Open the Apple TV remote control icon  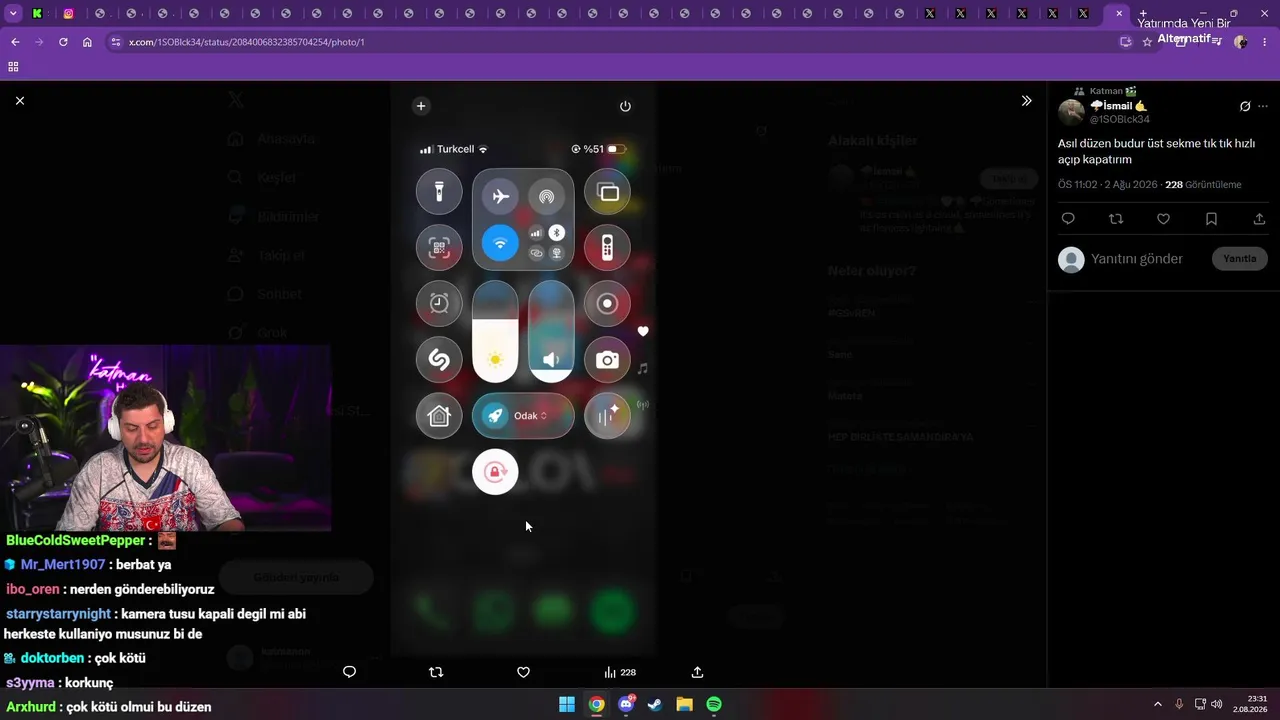(x=607, y=248)
